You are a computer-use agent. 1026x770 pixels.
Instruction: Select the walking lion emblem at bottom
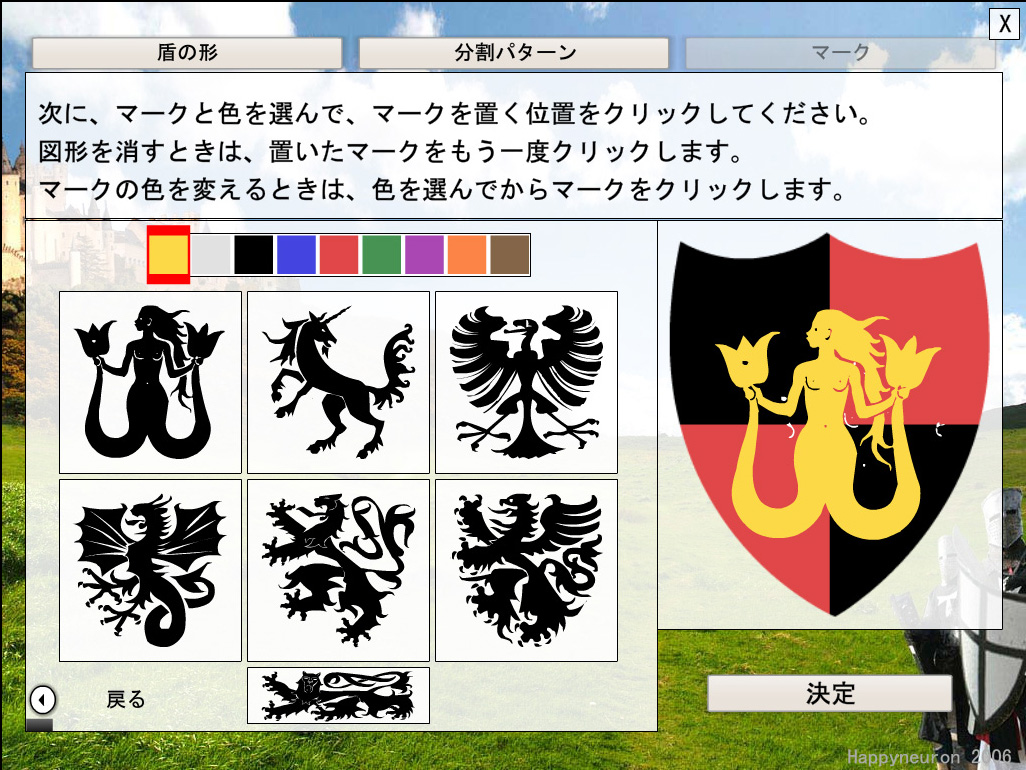[338, 695]
